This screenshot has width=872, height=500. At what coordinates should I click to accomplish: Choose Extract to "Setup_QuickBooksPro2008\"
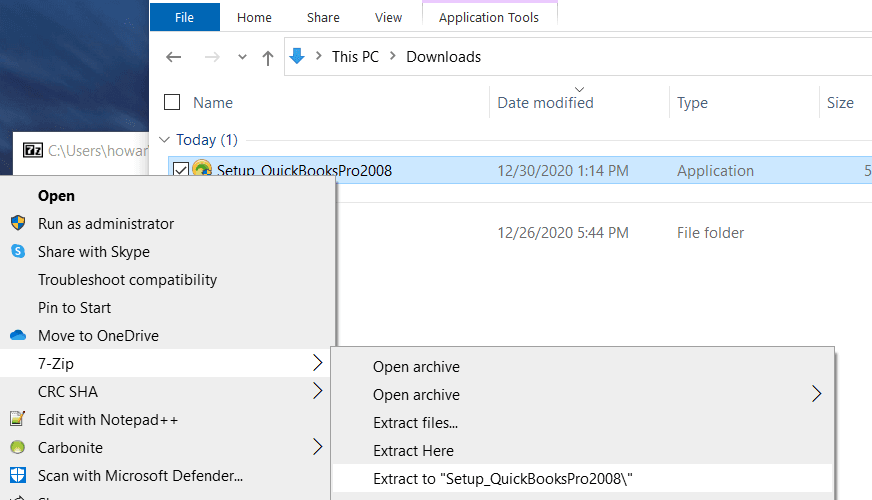click(582, 478)
